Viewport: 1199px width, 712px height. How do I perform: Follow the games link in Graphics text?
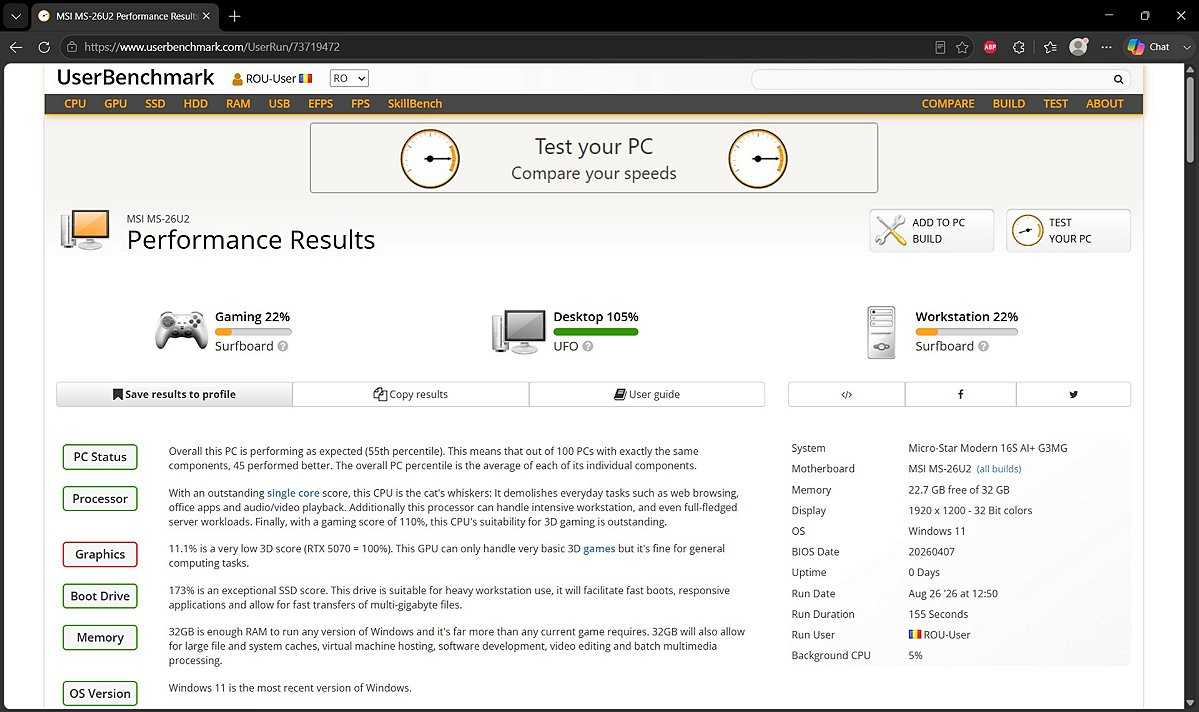point(599,549)
